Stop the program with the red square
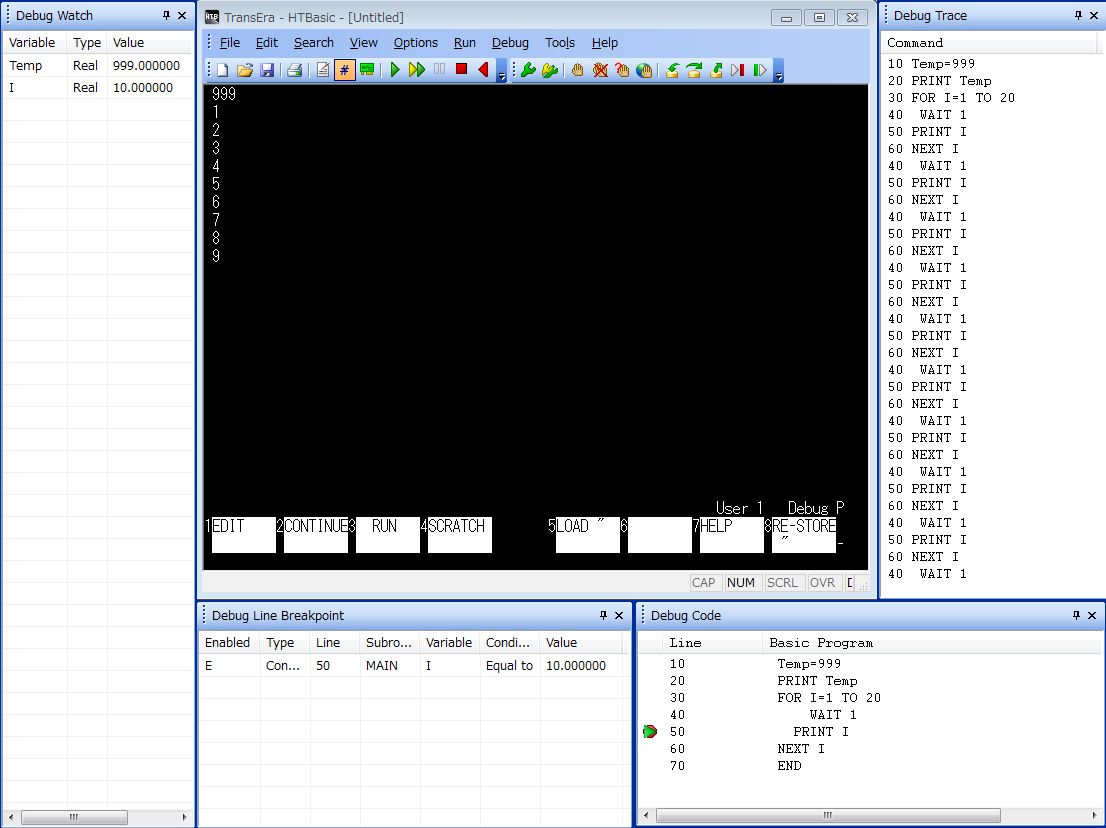This screenshot has height=828, width=1106. tap(461, 69)
